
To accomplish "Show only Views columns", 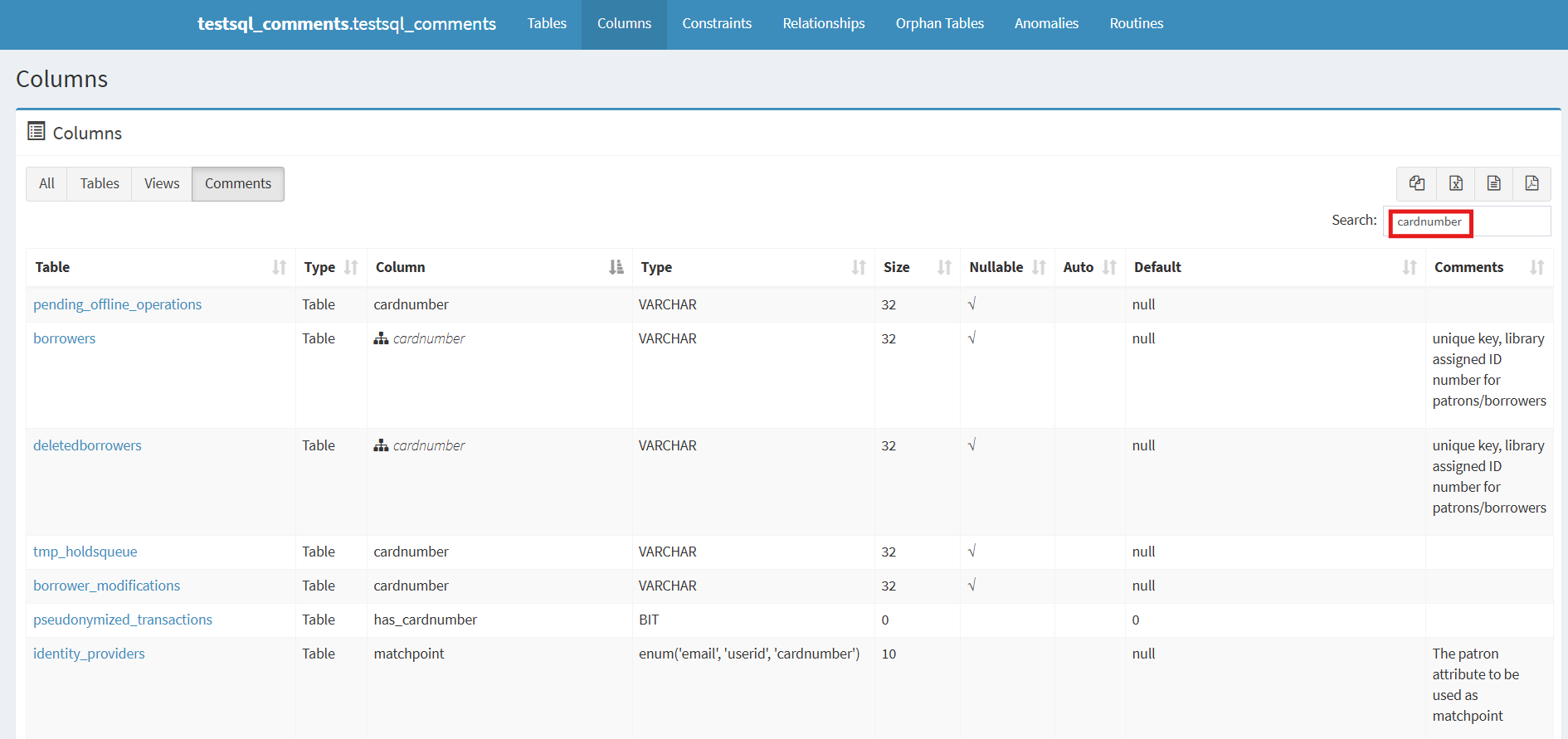I will (162, 184).
